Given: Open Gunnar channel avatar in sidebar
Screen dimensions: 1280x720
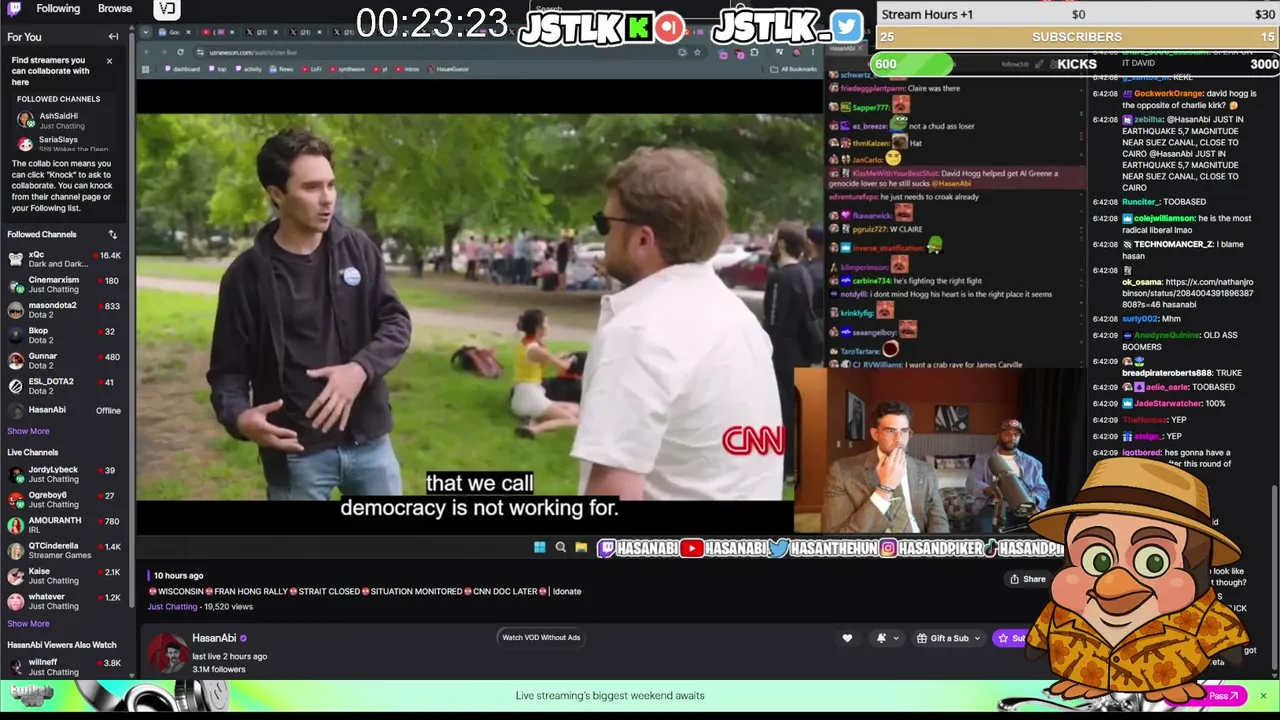Looking at the screenshot, I should coord(15,361).
